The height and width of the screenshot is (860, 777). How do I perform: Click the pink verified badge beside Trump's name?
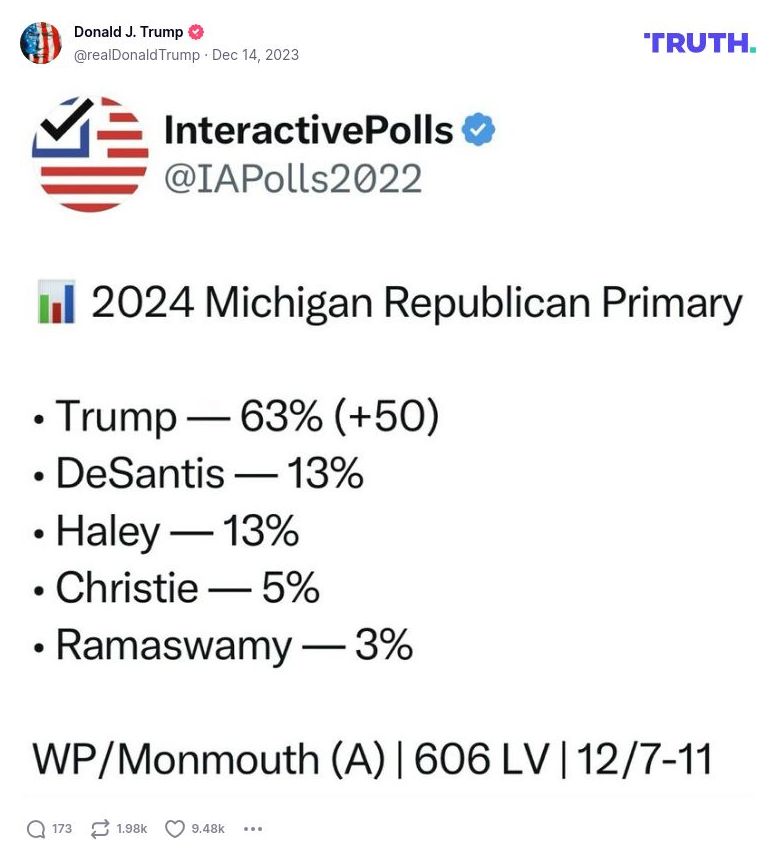coord(196,31)
